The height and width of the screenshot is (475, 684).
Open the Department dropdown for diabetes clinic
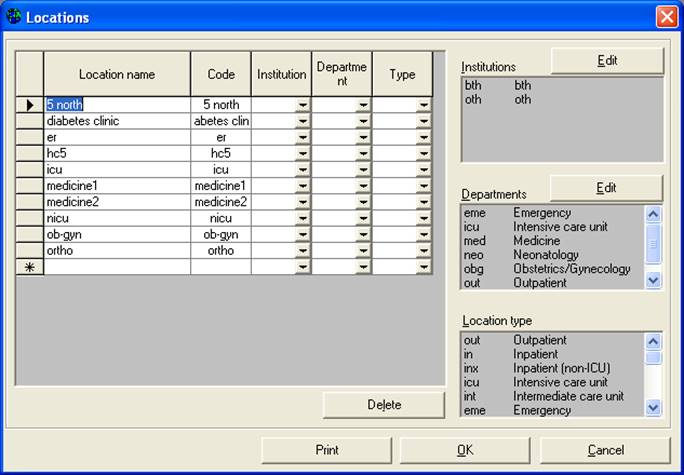tap(363, 121)
